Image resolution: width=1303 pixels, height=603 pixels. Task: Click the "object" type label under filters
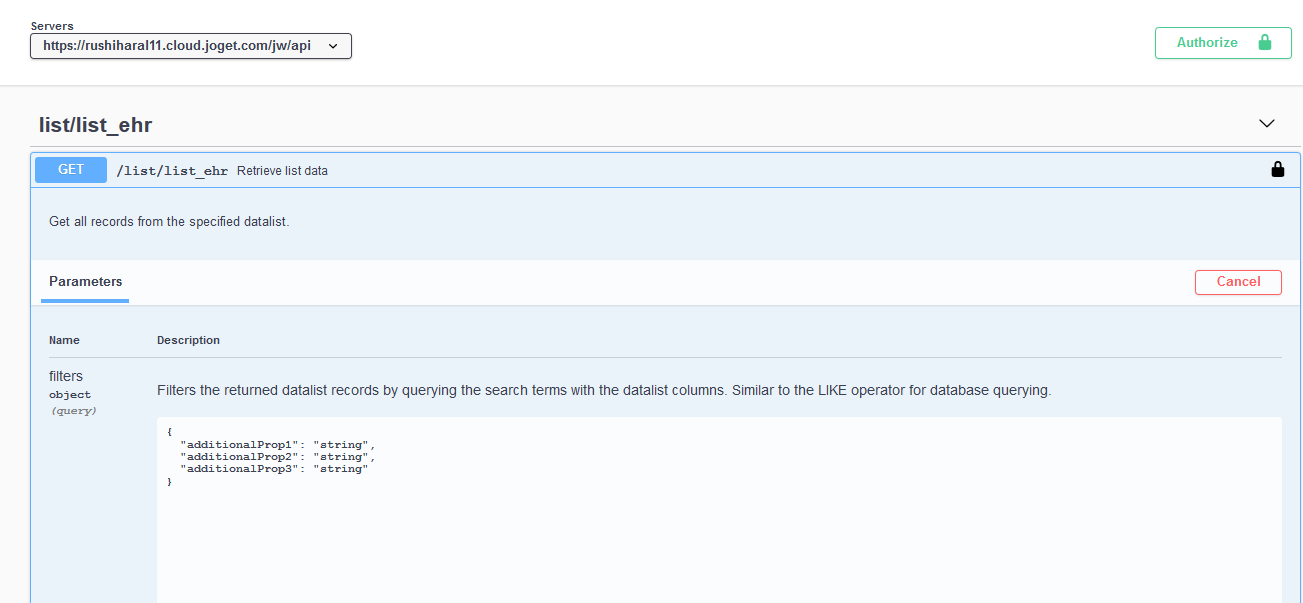[x=70, y=395]
